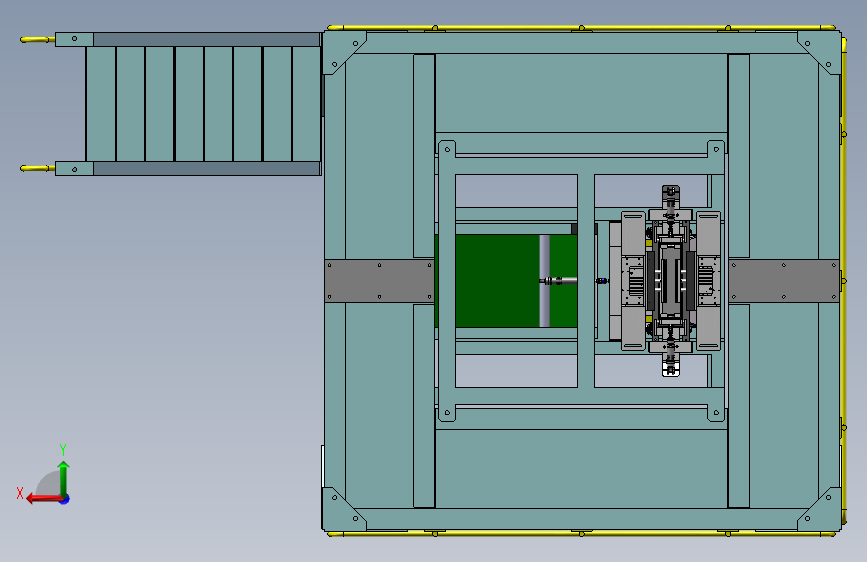Image resolution: width=867 pixels, height=562 pixels.
Task: Click the green 'Y' axis label
Action: pyautogui.click(x=63, y=450)
